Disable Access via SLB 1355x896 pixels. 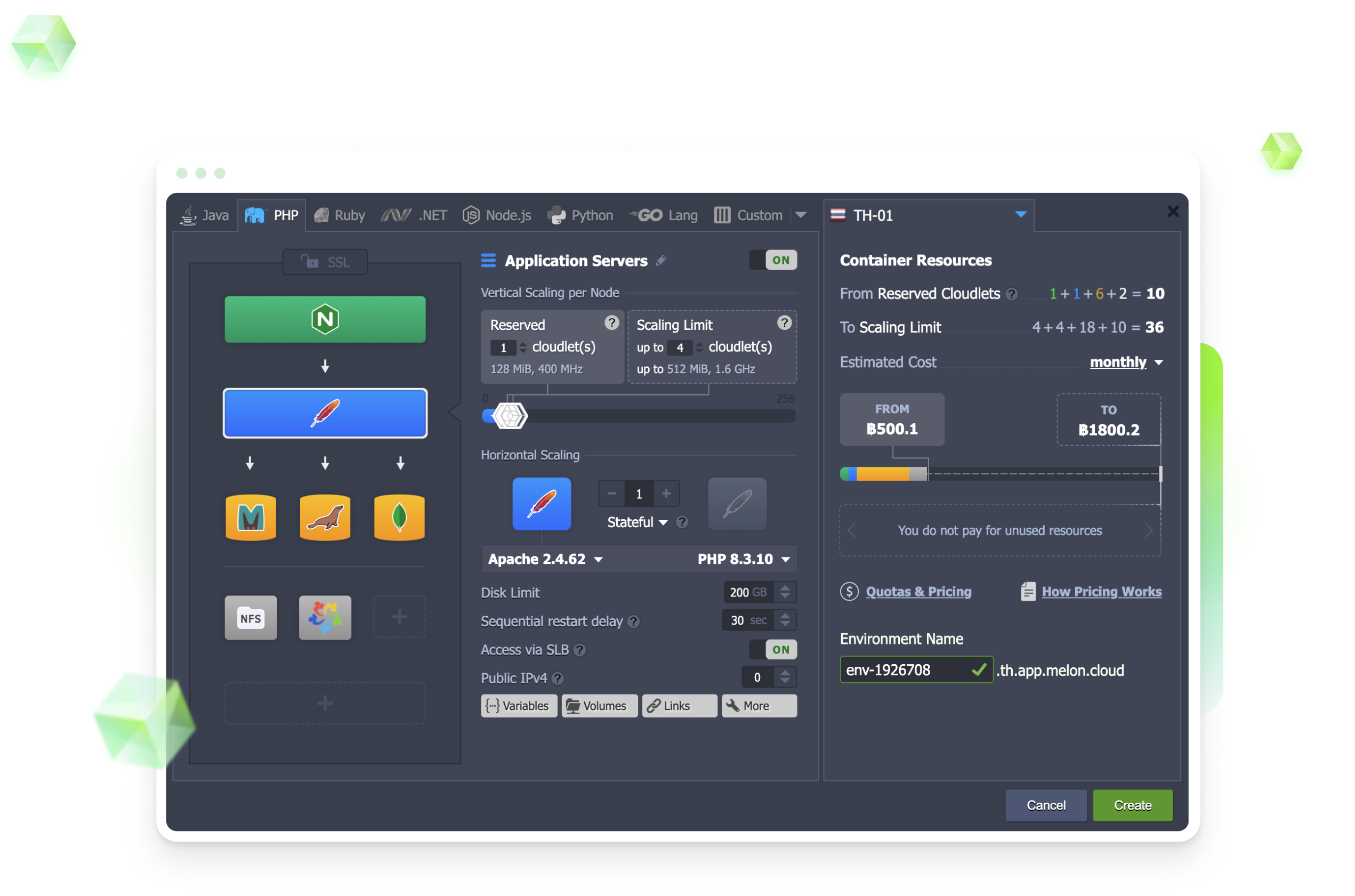(773, 649)
